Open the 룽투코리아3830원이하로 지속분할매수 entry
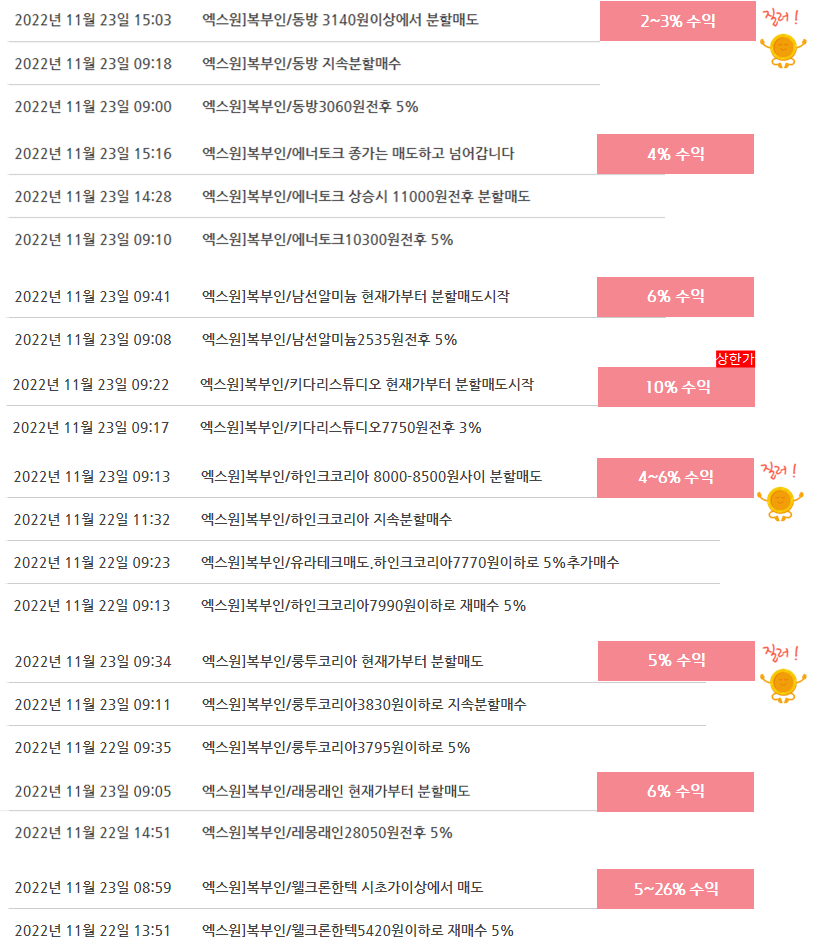The height and width of the screenshot is (948, 815). (364, 704)
